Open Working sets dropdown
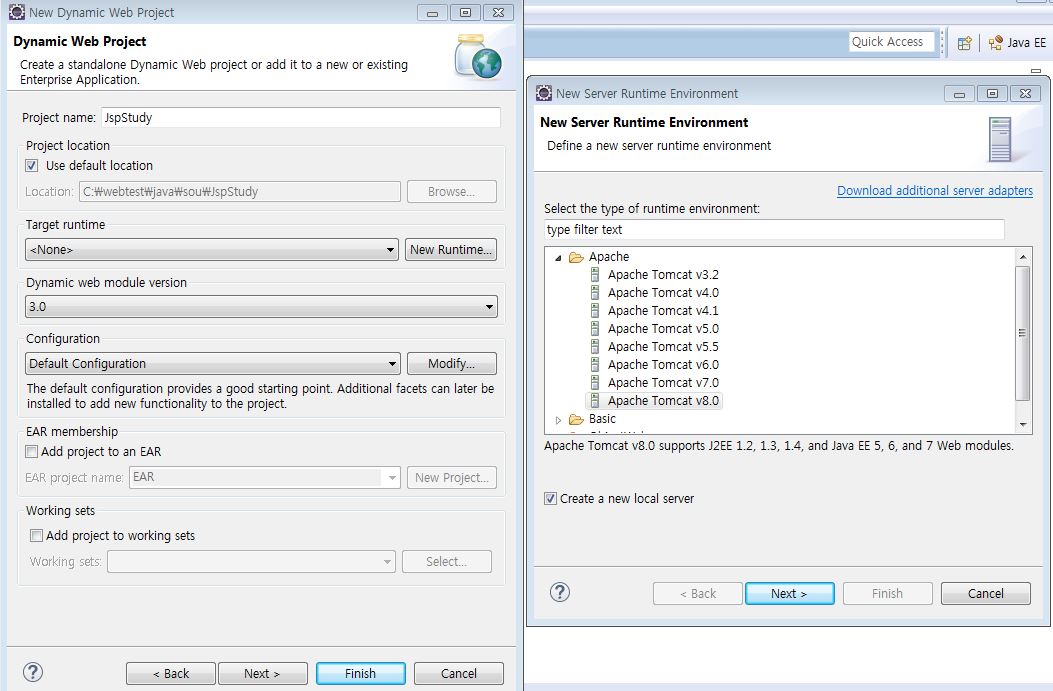Screen dimensions: 1053x691 click(x=251, y=561)
